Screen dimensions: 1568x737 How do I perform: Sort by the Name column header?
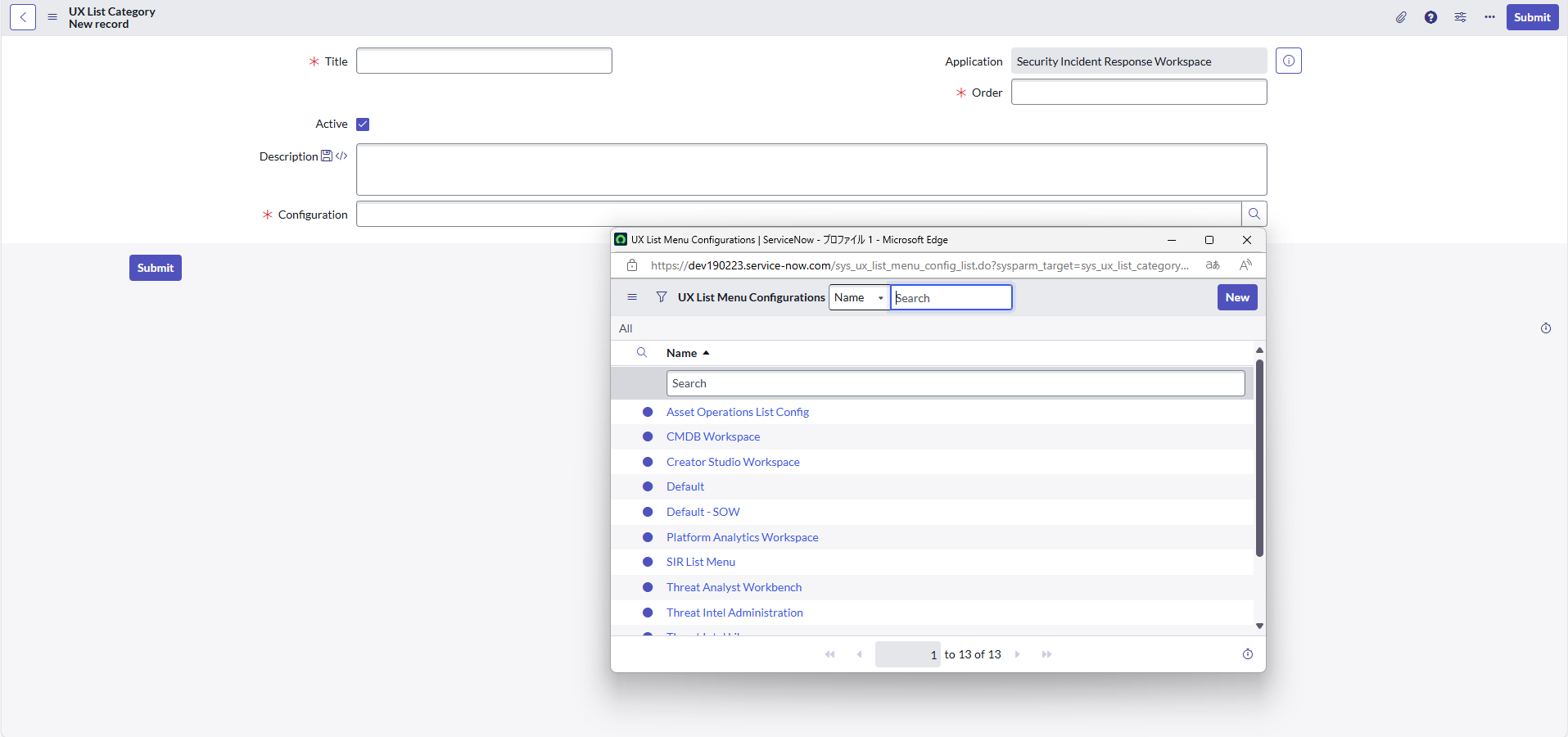pyautogui.click(x=682, y=353)
